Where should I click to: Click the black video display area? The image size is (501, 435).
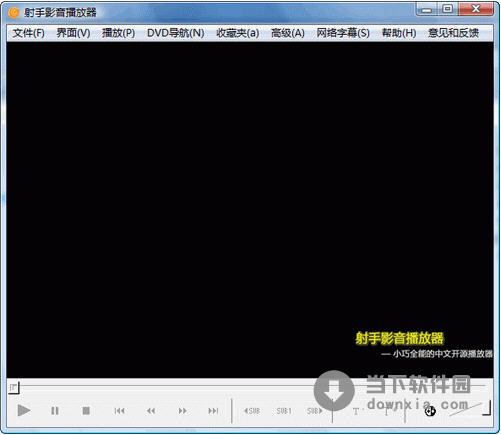(x=250, y=210)
